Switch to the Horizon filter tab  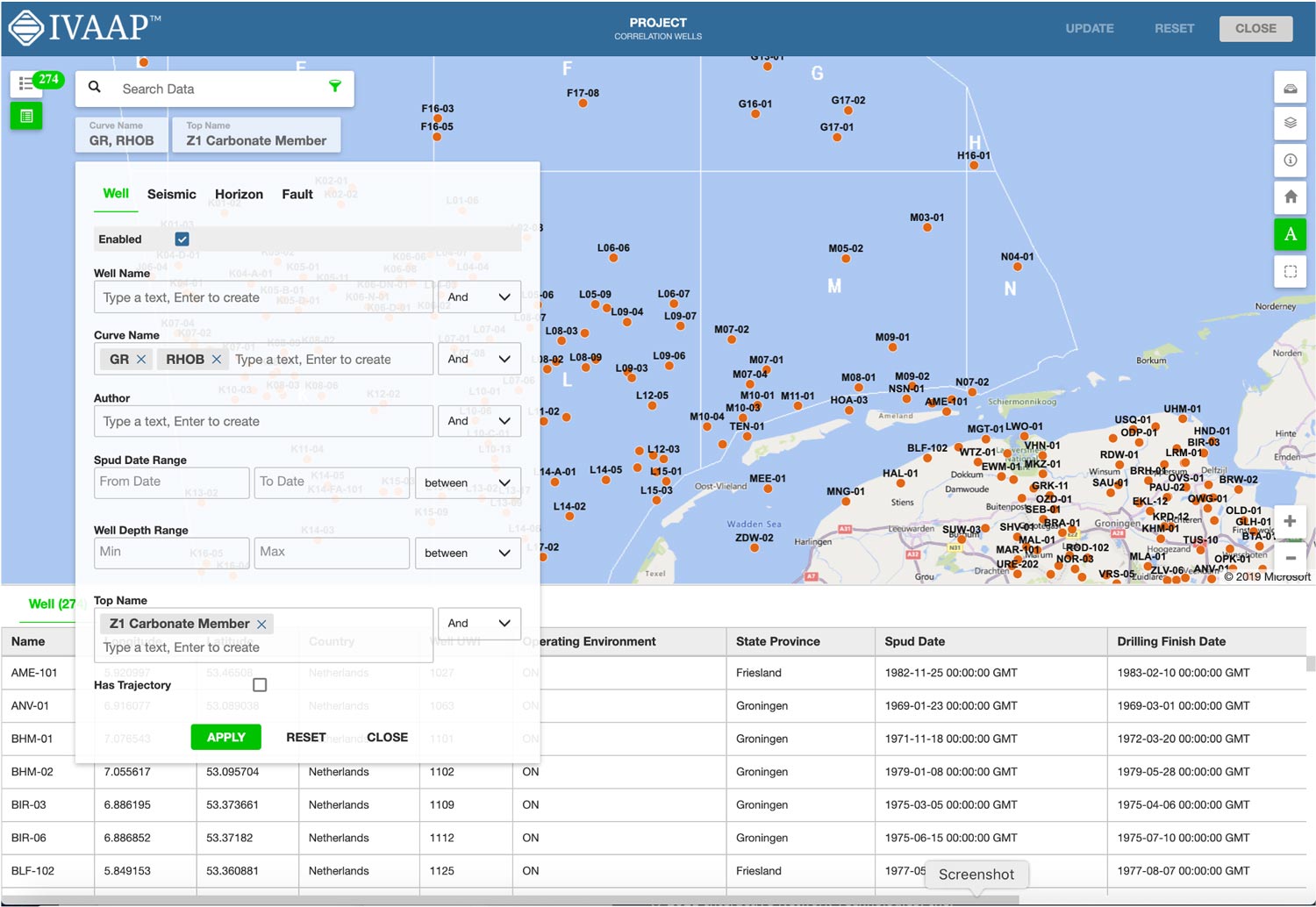tap(239, 194)
